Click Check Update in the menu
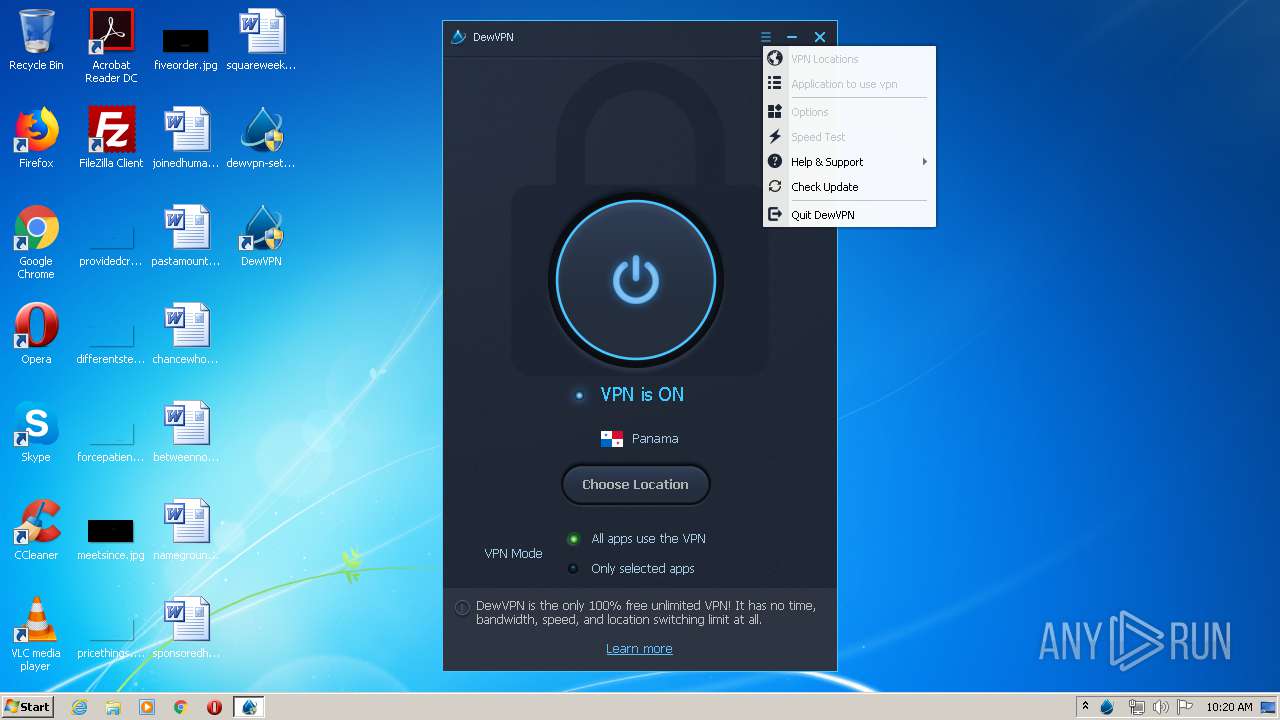1280x720 pixels. [849, 187]
